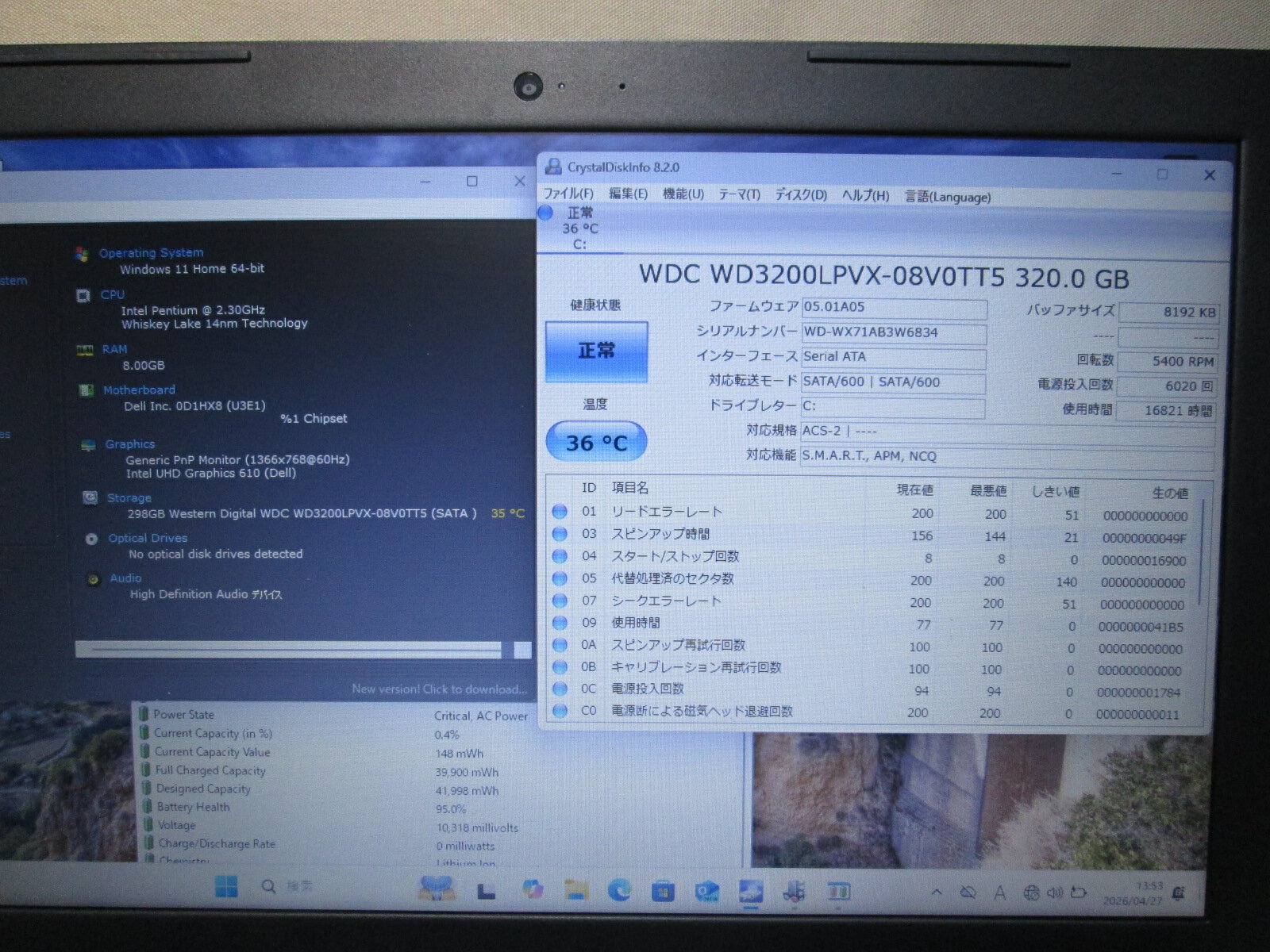Open the Audio section link
Screen dimensions: 1270x952
pos(125,578)
